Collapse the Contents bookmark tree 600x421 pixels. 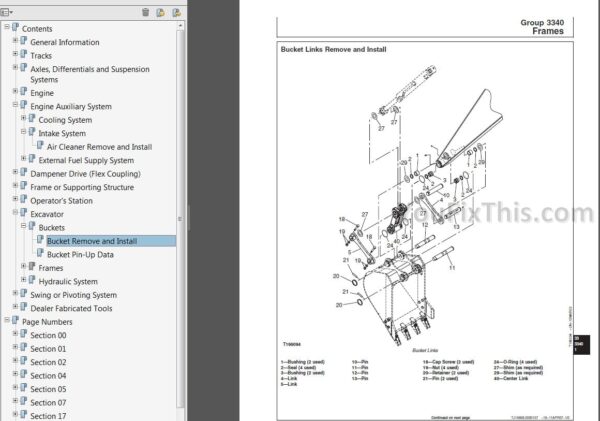(x=6, y=29)
